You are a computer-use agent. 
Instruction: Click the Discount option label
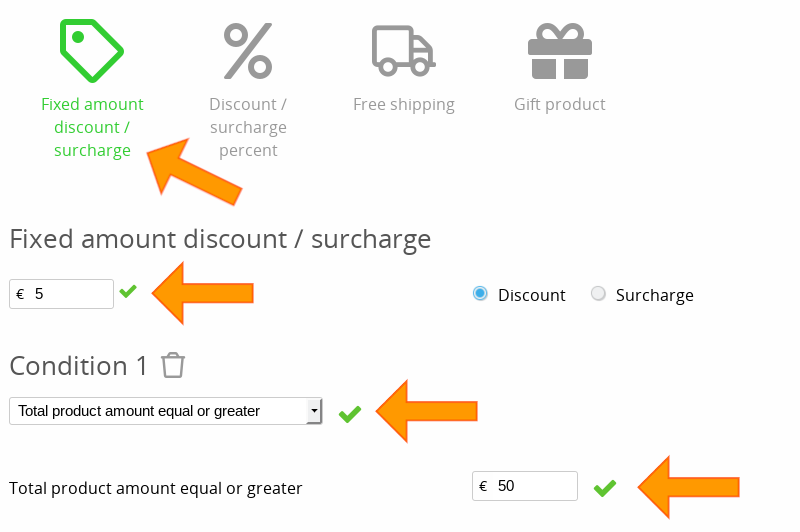(x=531, y=295)
